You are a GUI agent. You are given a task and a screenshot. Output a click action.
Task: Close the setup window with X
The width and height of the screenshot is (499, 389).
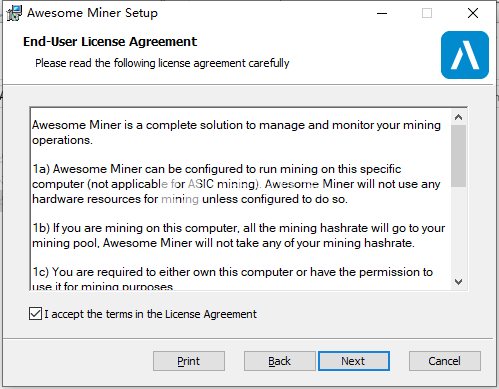pyautogui.click(x=473, y=13)
